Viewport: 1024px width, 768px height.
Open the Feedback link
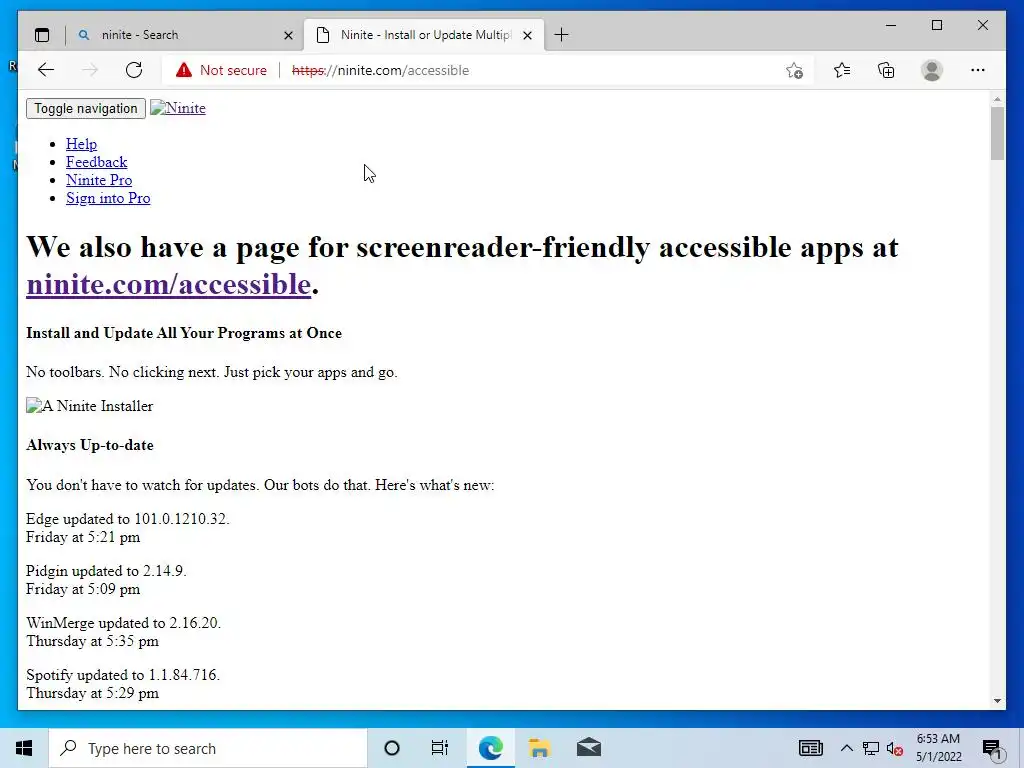[97, 162]
